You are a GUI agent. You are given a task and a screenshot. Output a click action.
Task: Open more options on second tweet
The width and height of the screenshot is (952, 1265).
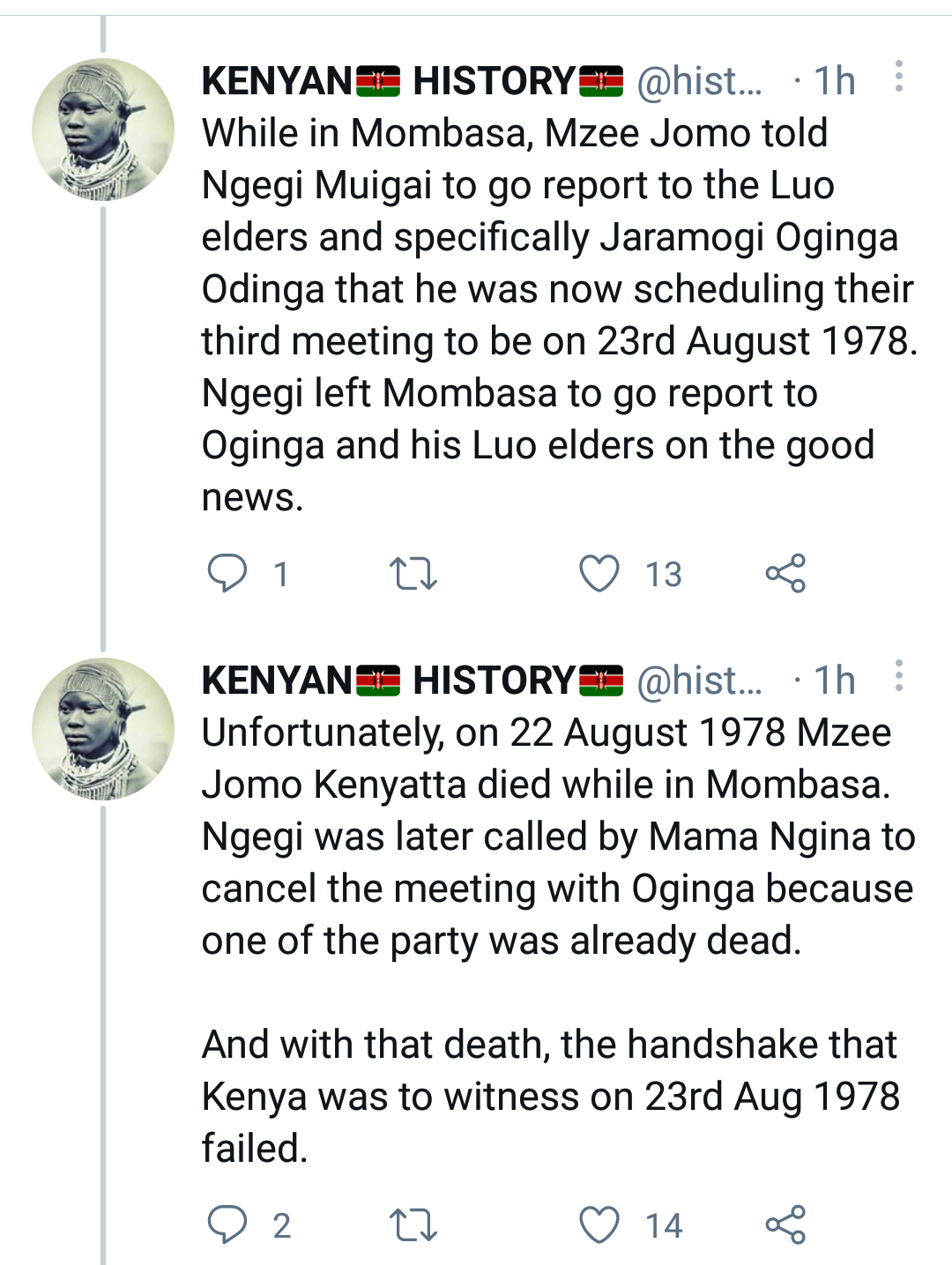point(898,676)
